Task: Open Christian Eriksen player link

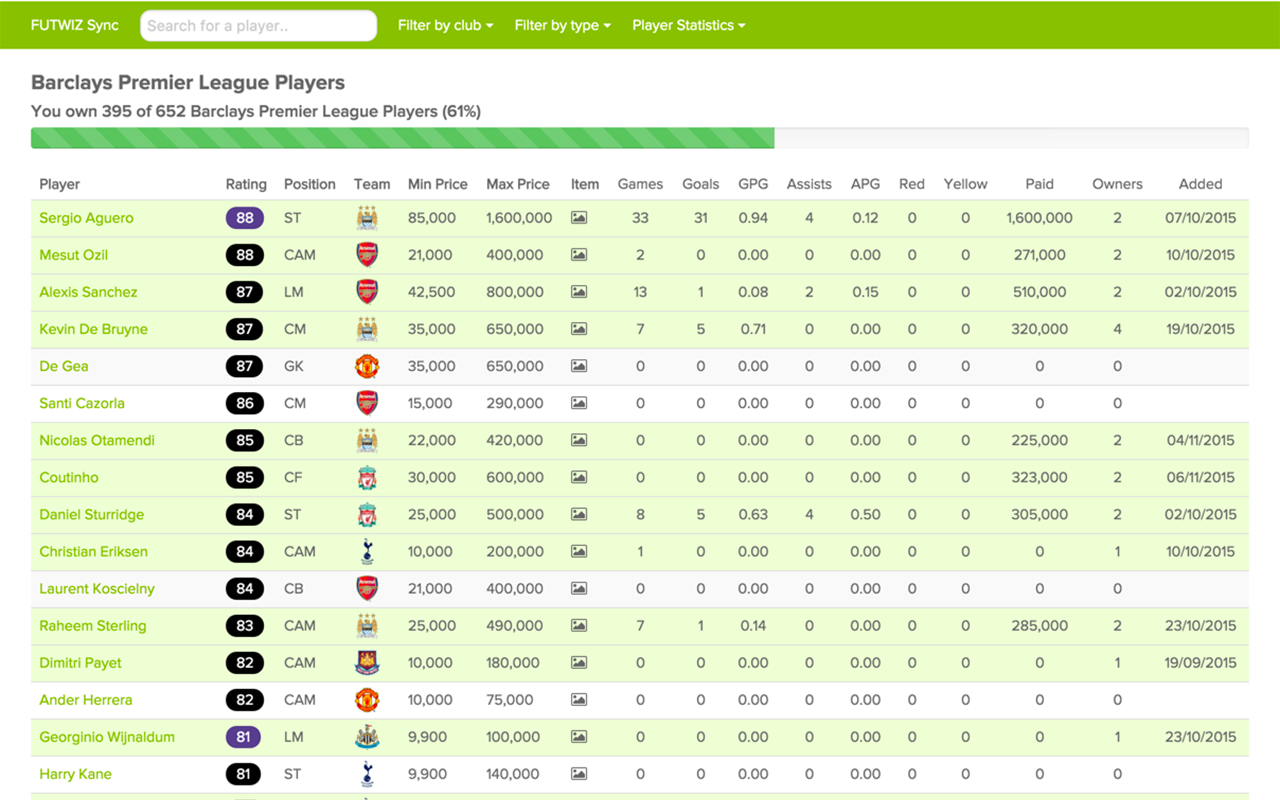Action: click(x=93, y=551)
